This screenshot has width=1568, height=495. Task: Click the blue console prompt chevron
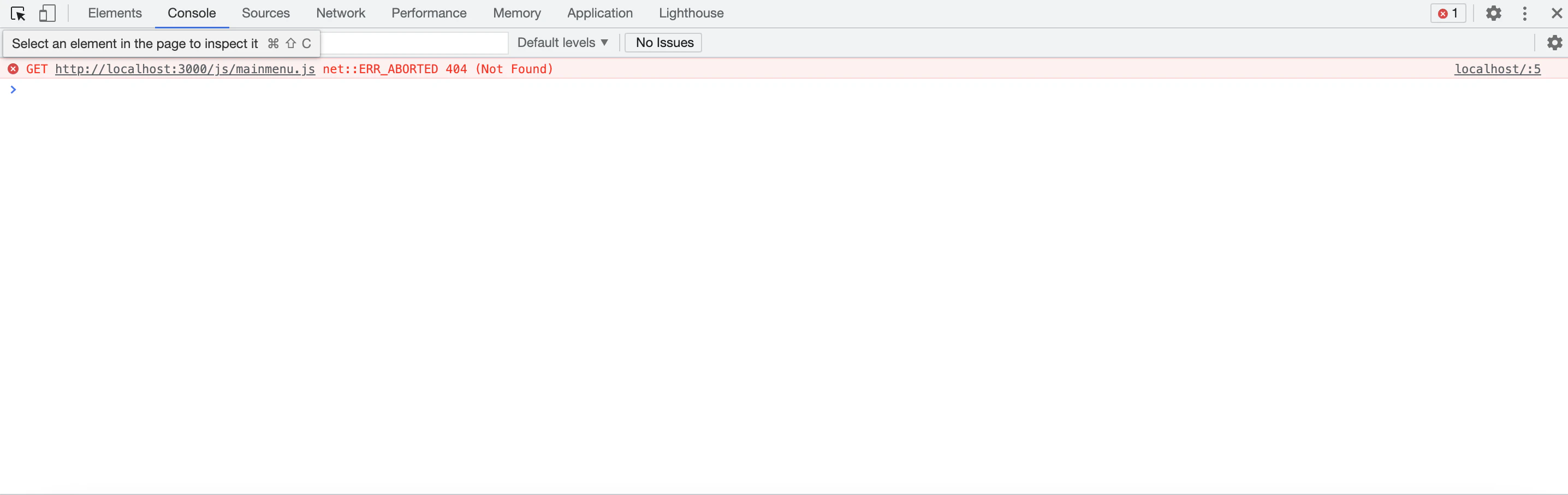[x=14, y=89]
